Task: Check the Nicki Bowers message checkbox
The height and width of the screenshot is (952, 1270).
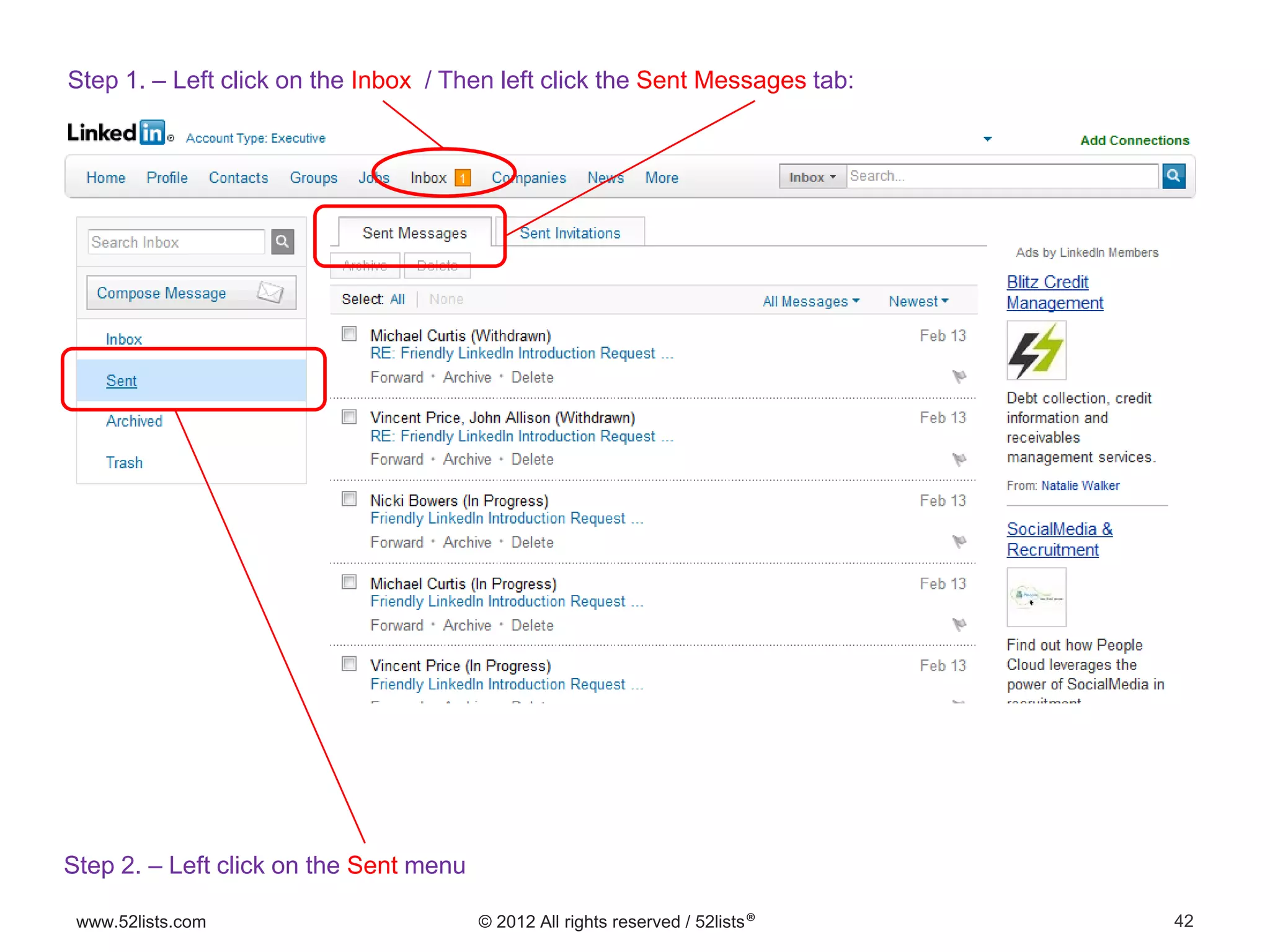Action: pyautogui.click(x=349, y=500)
